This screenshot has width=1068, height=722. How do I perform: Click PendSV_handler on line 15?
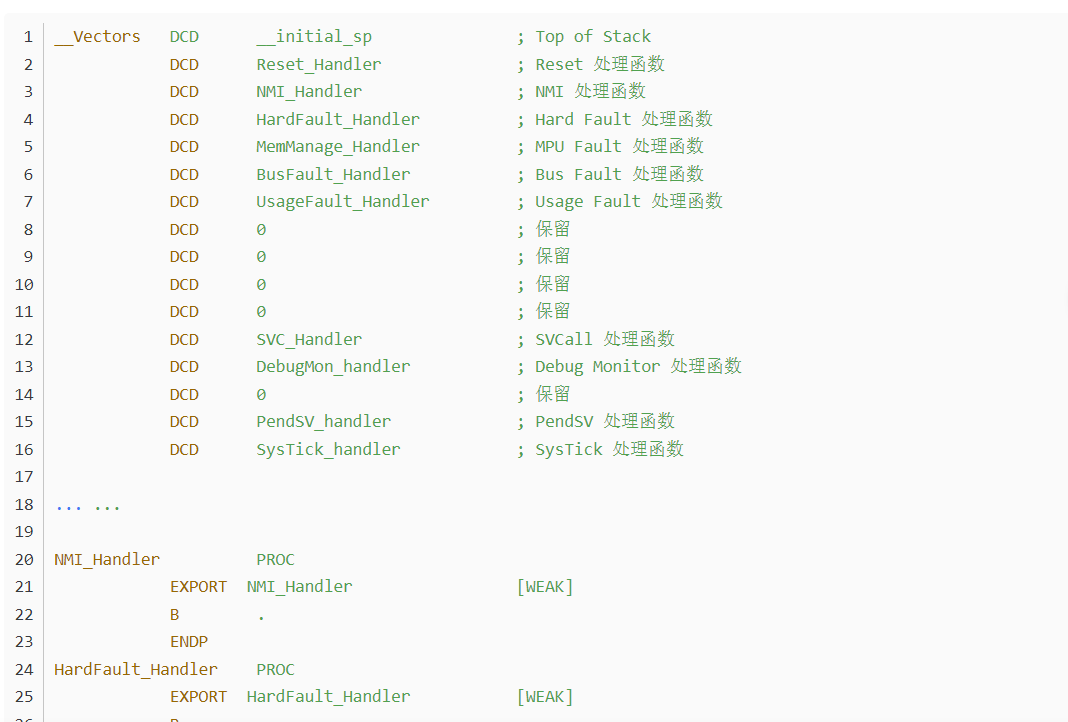(x=324, y=422)
